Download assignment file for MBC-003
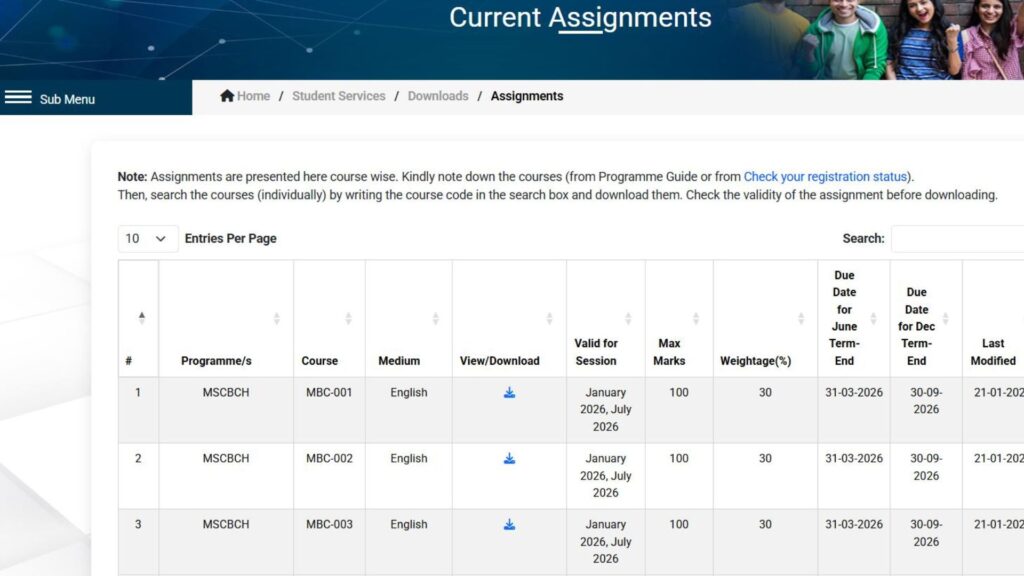This screenshot has height=576, width=1024. (508, 524)
